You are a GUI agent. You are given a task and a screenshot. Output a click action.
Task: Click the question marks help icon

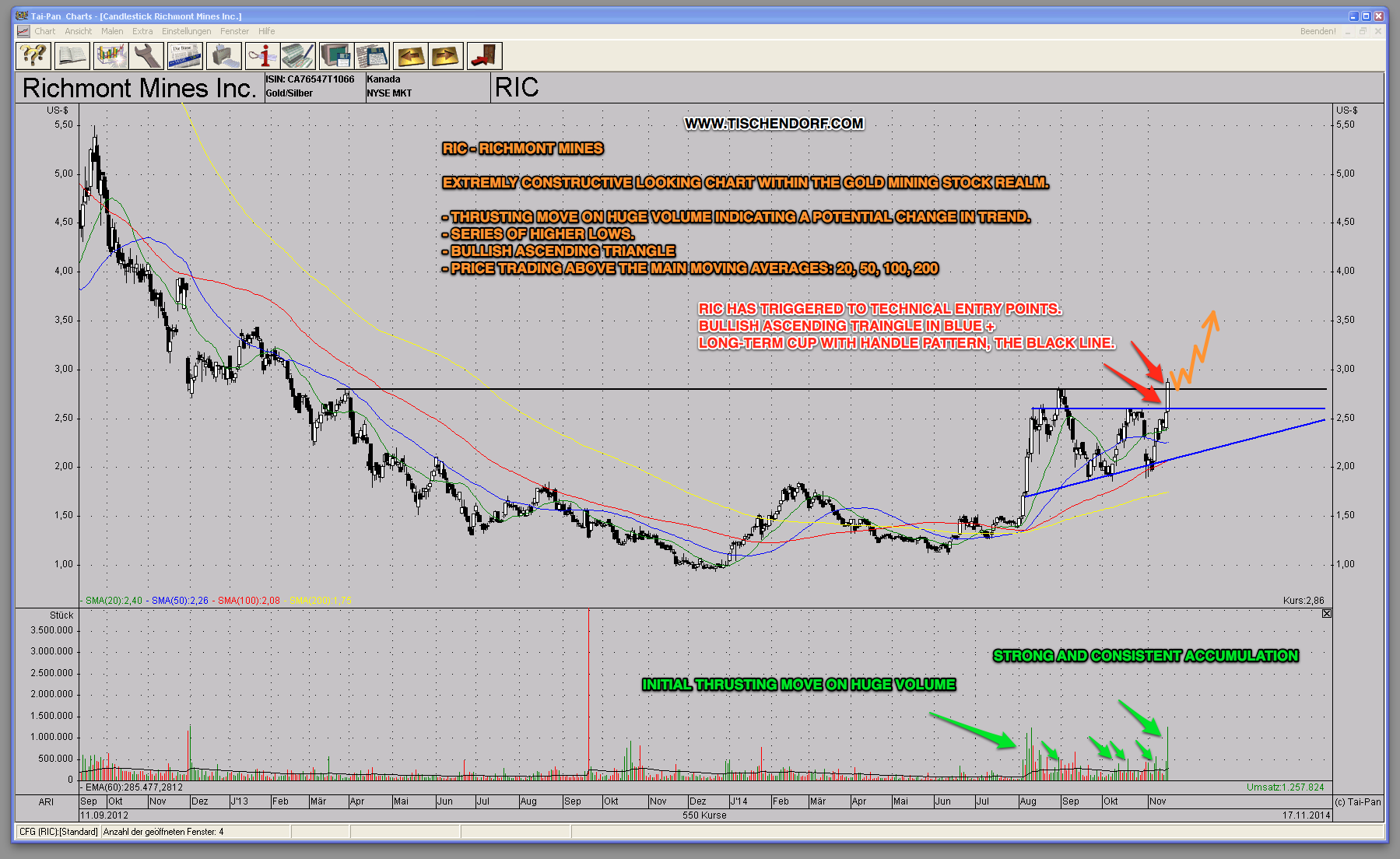[33, 56]
